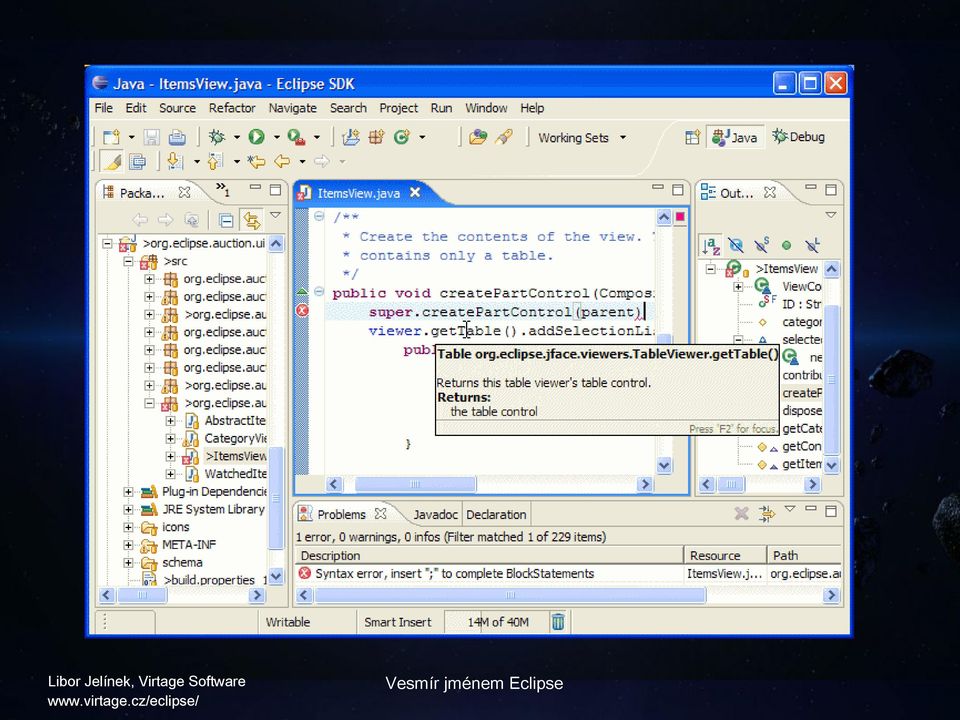Click the Open Type folder icon
The image size is (960, 720).
click(x=478, y=137)
